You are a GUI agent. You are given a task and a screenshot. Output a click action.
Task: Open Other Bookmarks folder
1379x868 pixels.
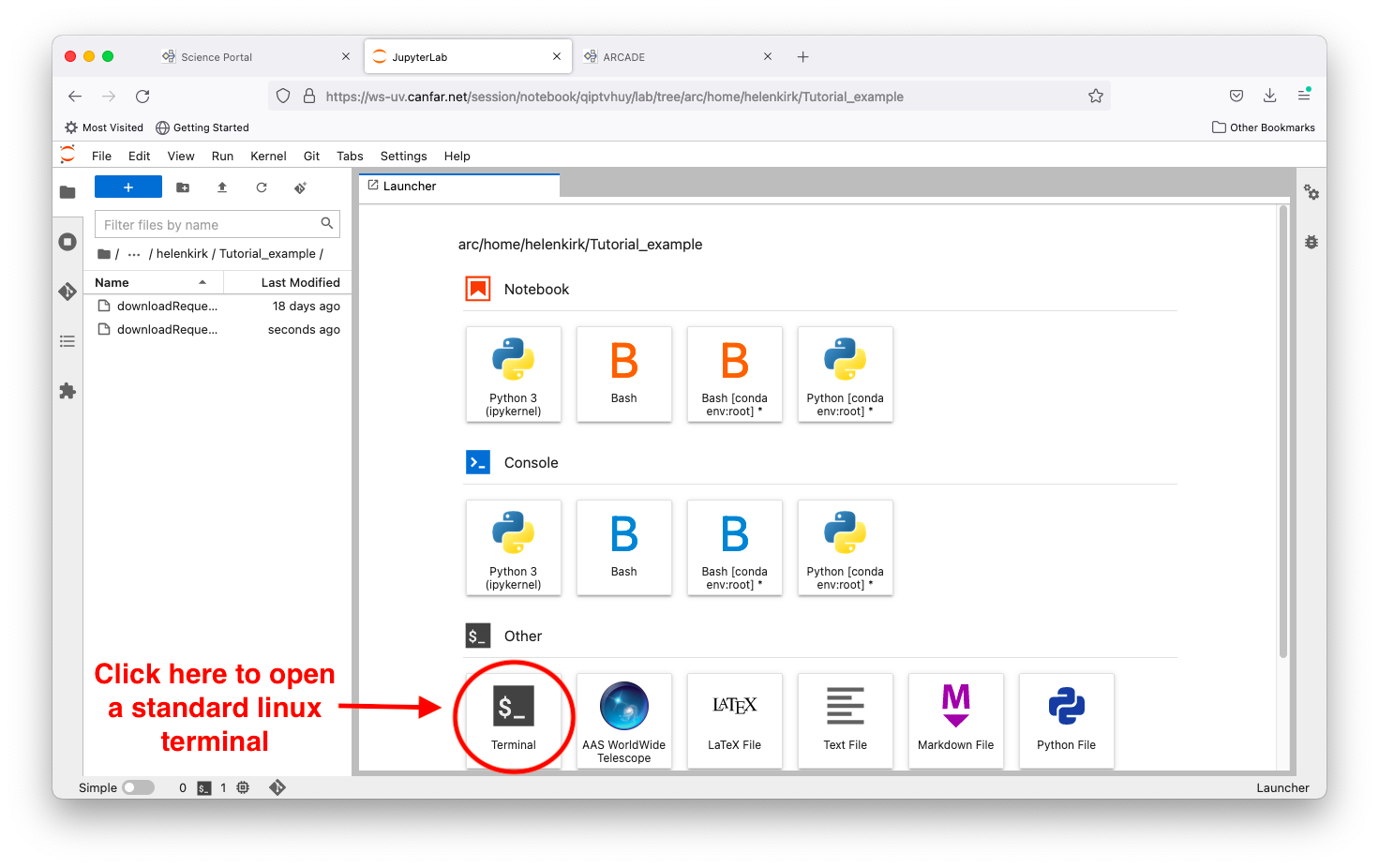1263,127
